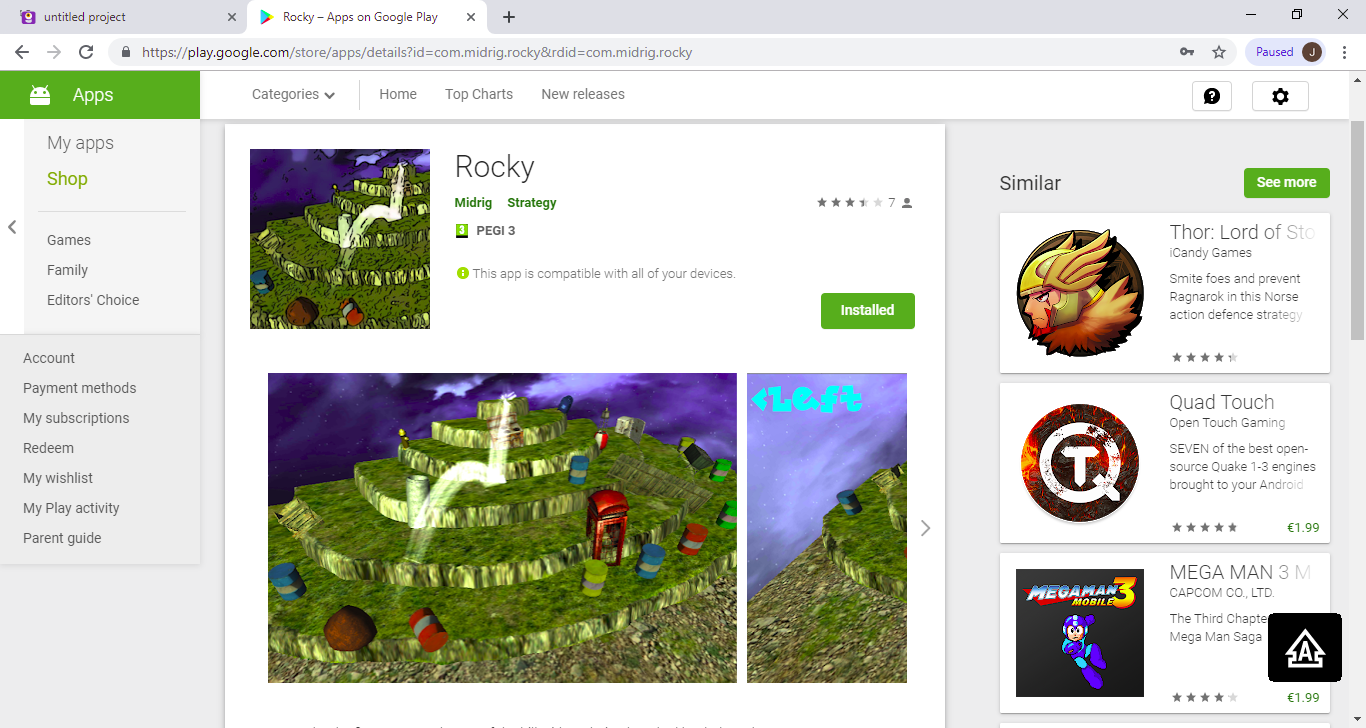This screenshot has height=728, width=1366.
Task: Click the Android Apps header icon
Action: coord(40,95)
